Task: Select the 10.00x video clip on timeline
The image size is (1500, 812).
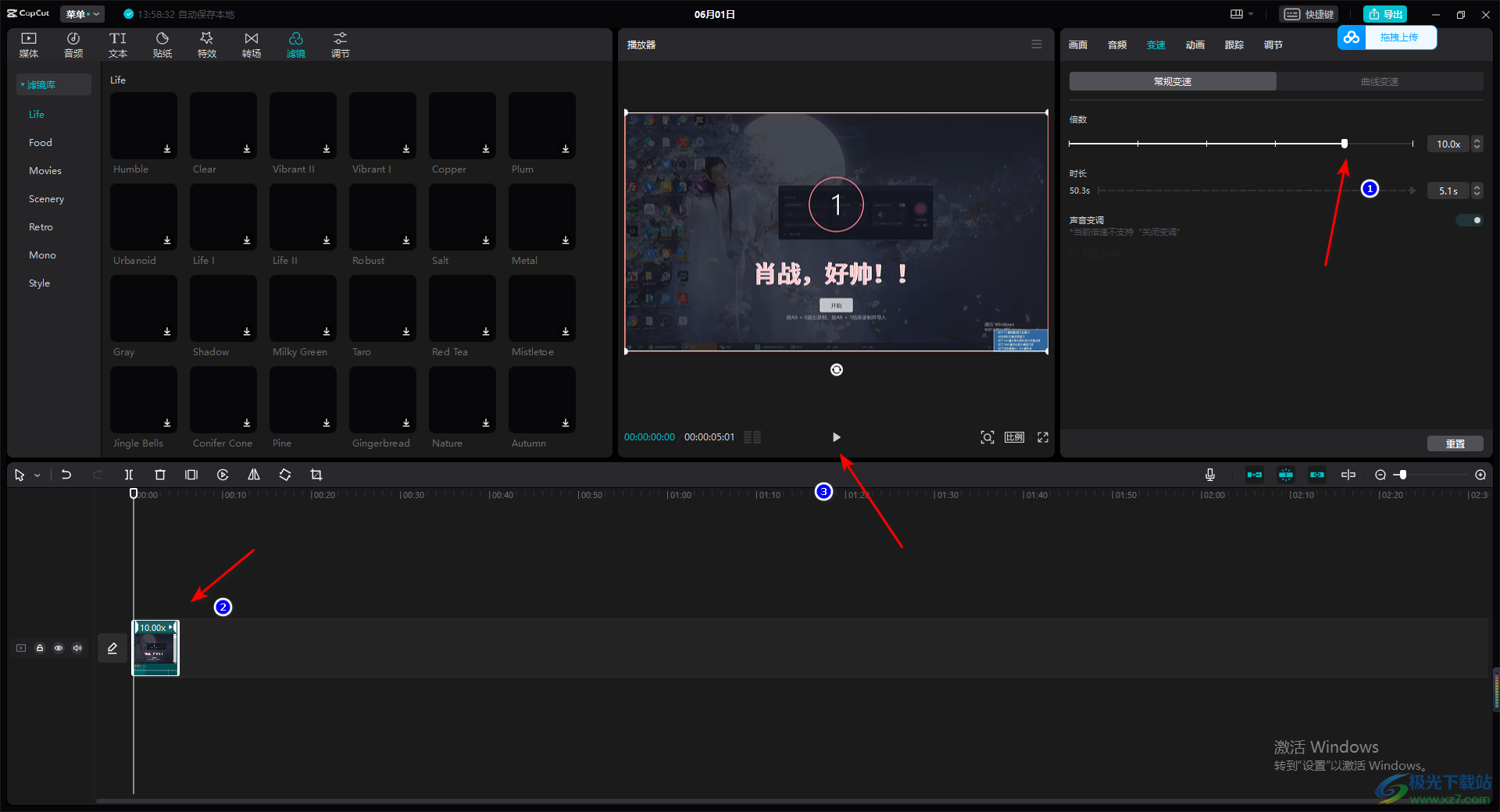Action: [x=155, y=648]
